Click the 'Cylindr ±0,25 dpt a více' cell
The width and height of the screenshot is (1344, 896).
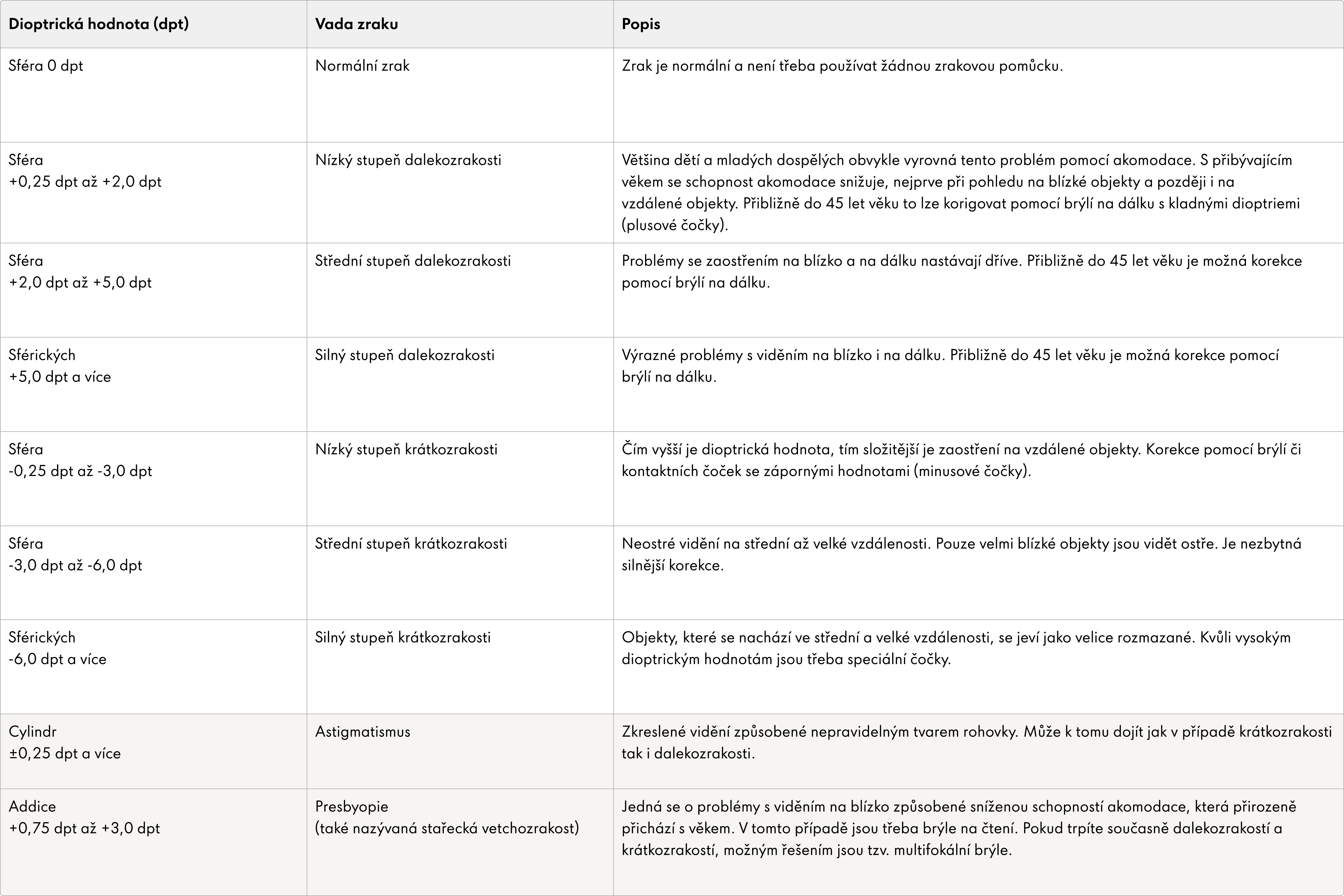(64, 743)
